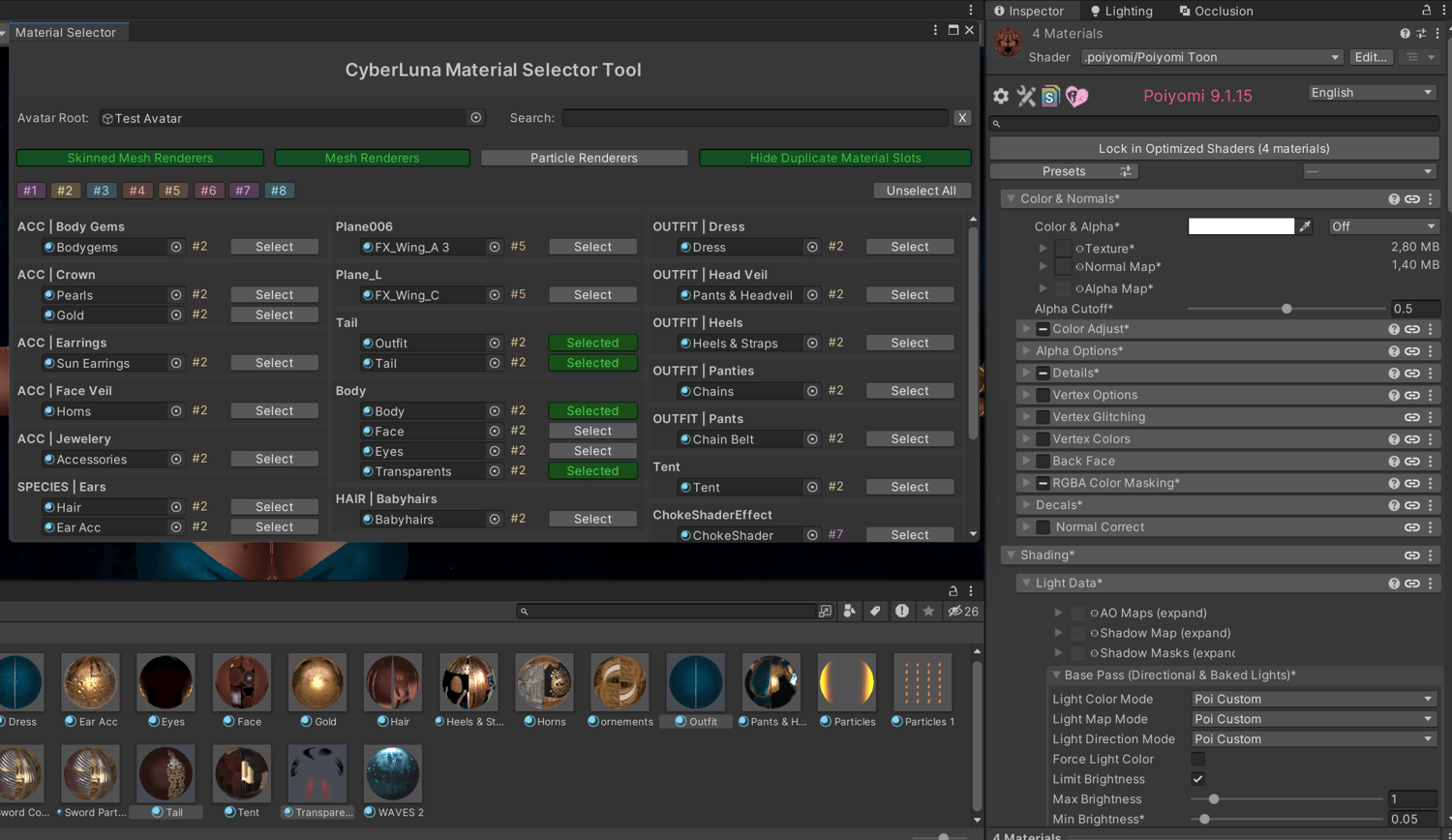Collapse the Shading section
Viewport: 1452px width, 840px height.
[1012, 555]
